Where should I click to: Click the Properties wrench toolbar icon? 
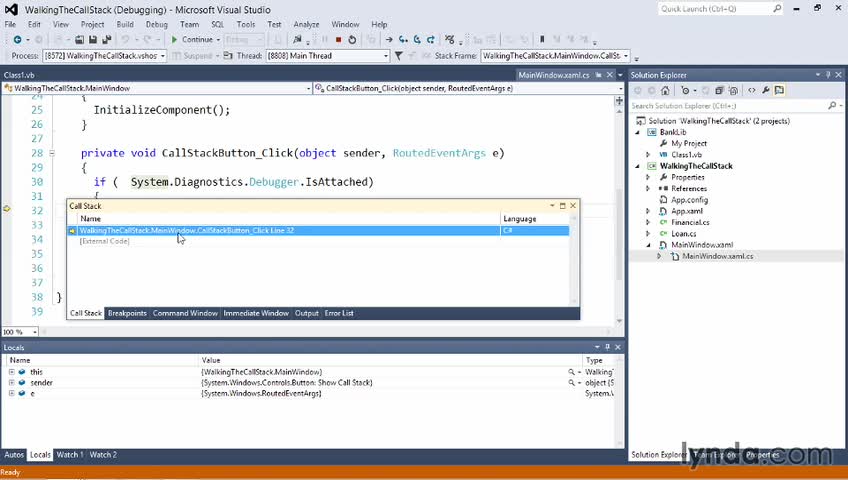(766, 90)
